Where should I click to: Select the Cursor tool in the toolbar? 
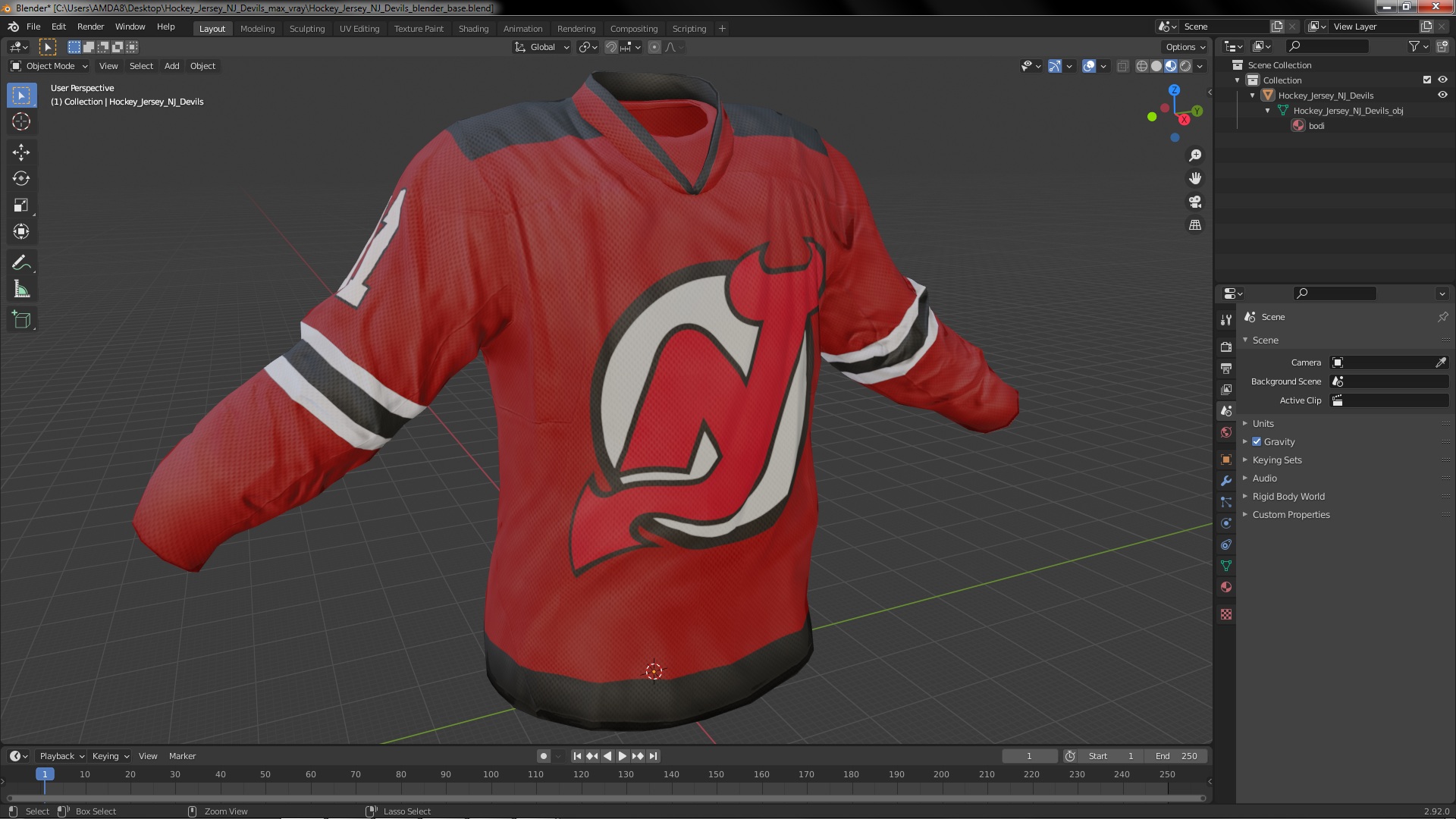(21, 122)
